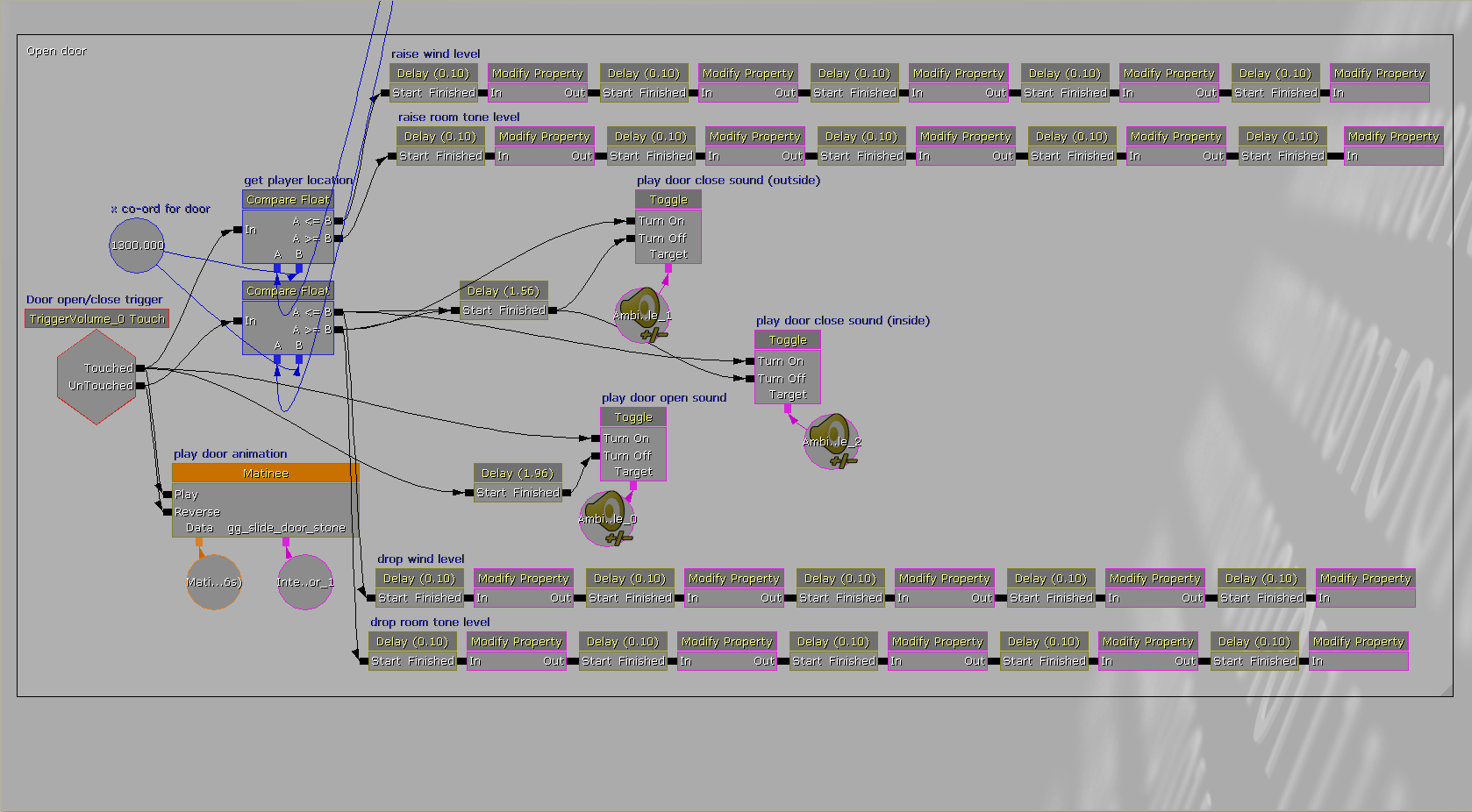Click the 'x co-ord for door' comment
This screenshot has height=812, width=1472.
(x=161, y=209)
